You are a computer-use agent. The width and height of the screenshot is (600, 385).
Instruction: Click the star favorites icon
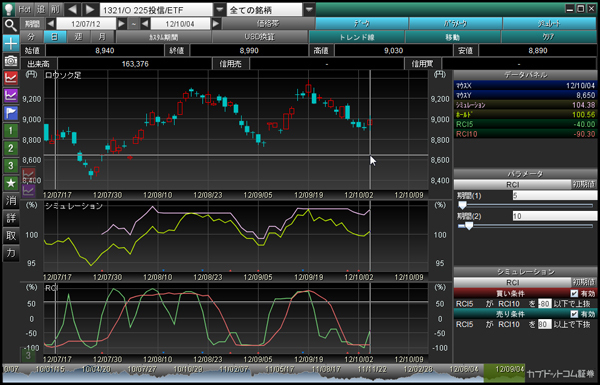(10, 183)
